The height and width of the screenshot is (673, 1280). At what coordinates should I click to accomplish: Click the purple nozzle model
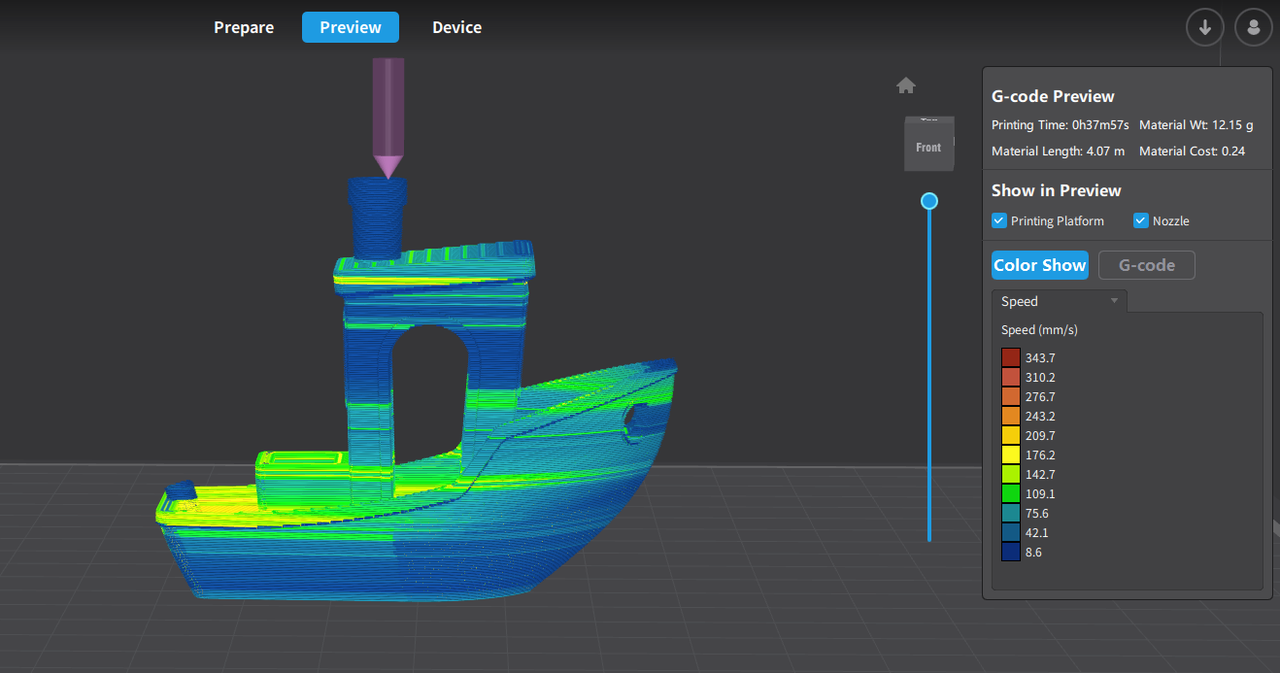click(x=388, y=117)
